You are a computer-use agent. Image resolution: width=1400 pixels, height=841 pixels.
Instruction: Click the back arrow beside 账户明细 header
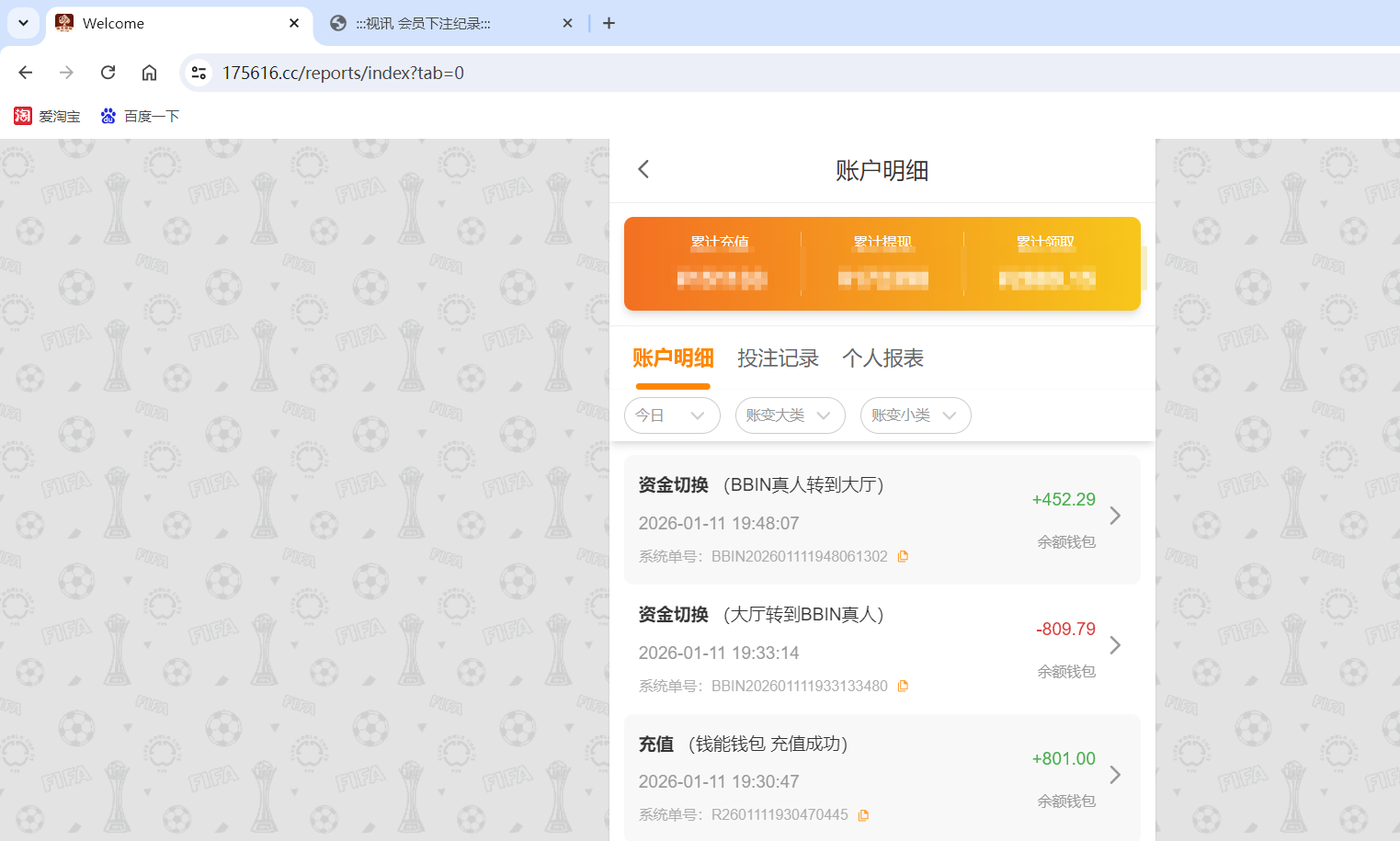point(643,169)
